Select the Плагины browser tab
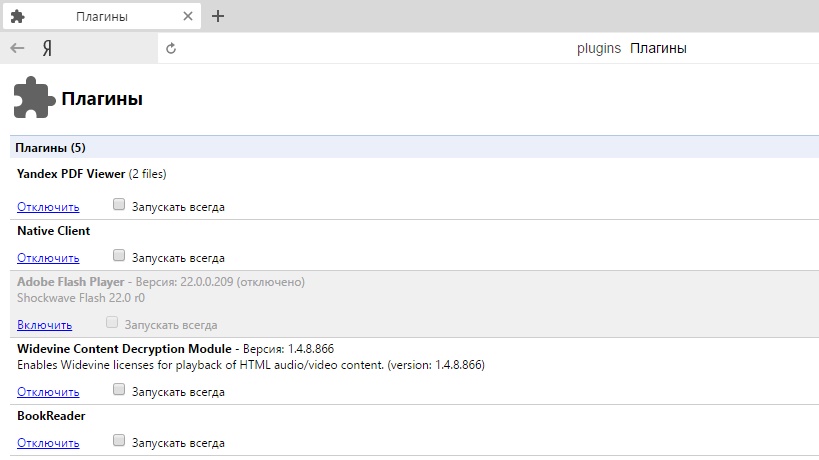Screen dimensions: 819x460 tap(102, 17)
